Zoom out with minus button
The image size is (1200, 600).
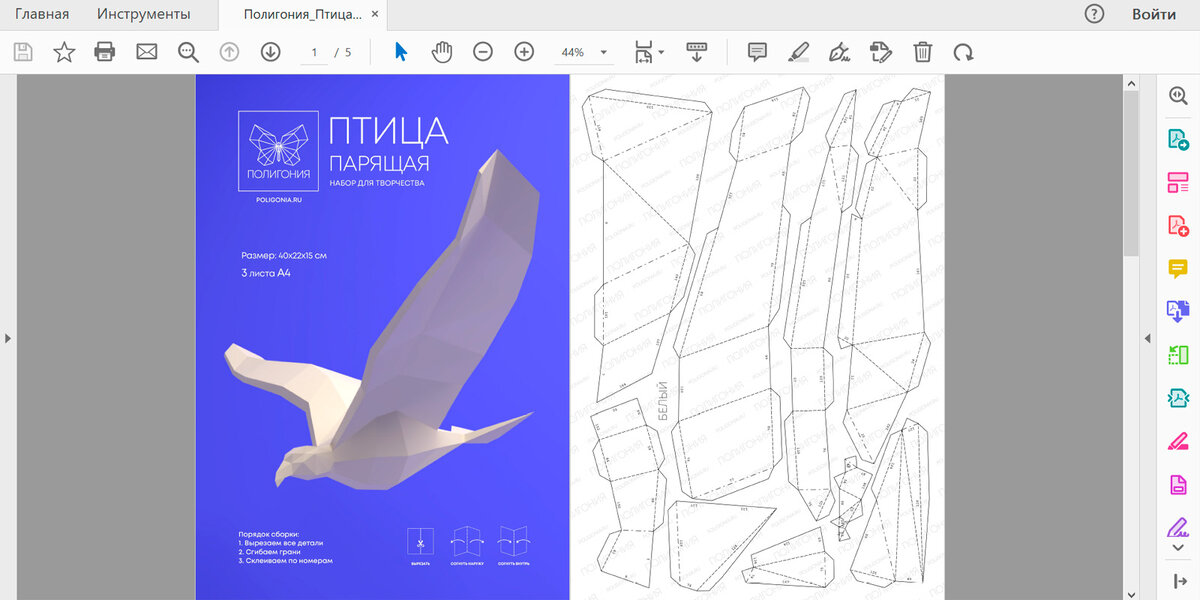[x=483, y=52]
